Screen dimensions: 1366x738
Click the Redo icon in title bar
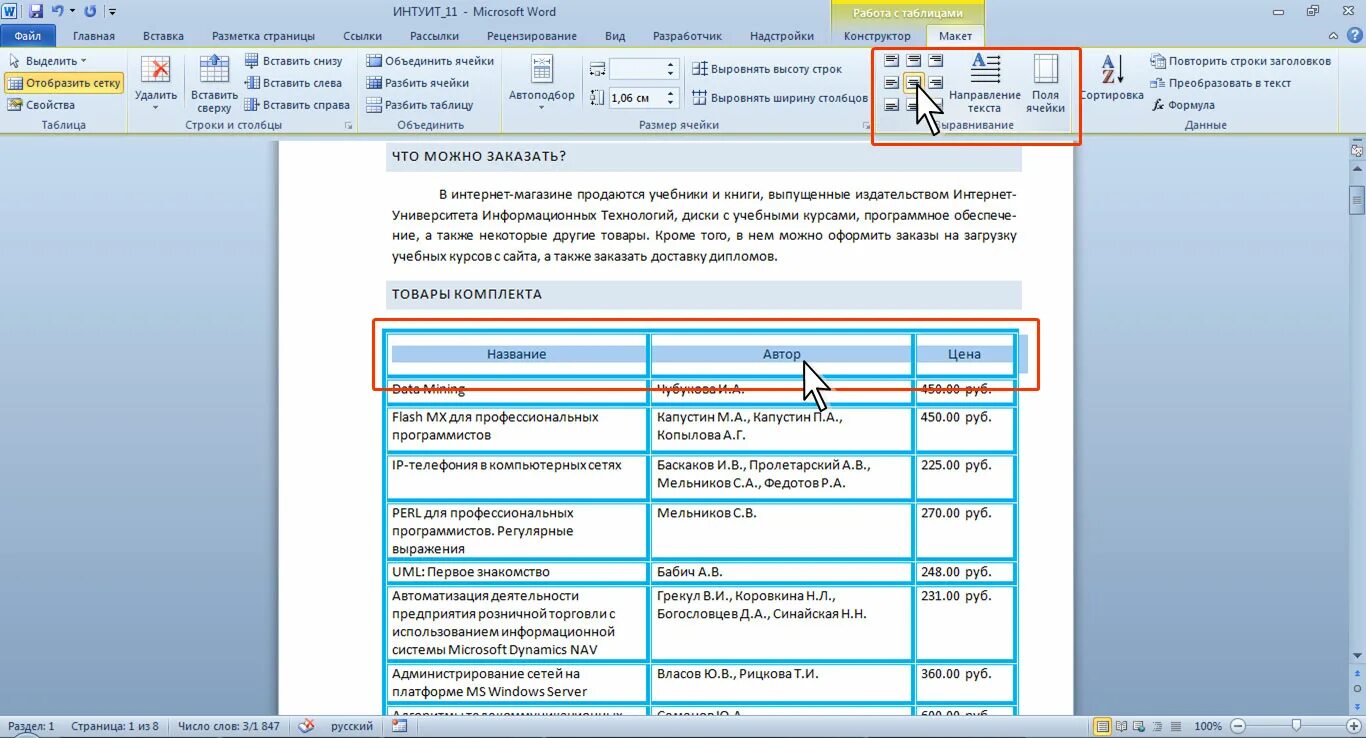coord(90,12)
